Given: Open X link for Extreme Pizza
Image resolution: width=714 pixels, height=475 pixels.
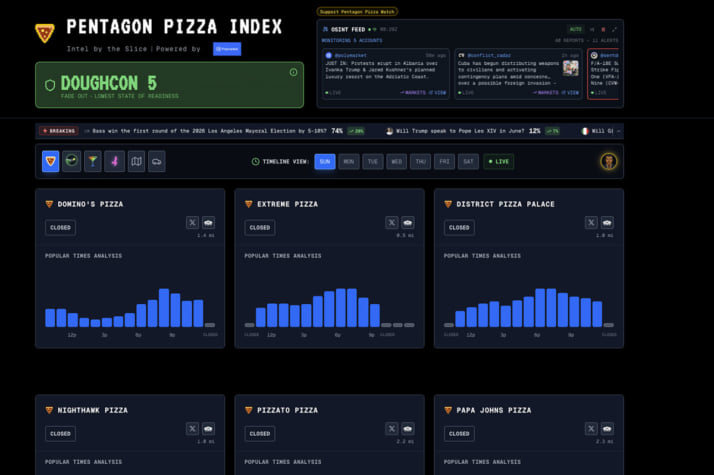Looking at the screenshot, I should (x=392, y=222).
